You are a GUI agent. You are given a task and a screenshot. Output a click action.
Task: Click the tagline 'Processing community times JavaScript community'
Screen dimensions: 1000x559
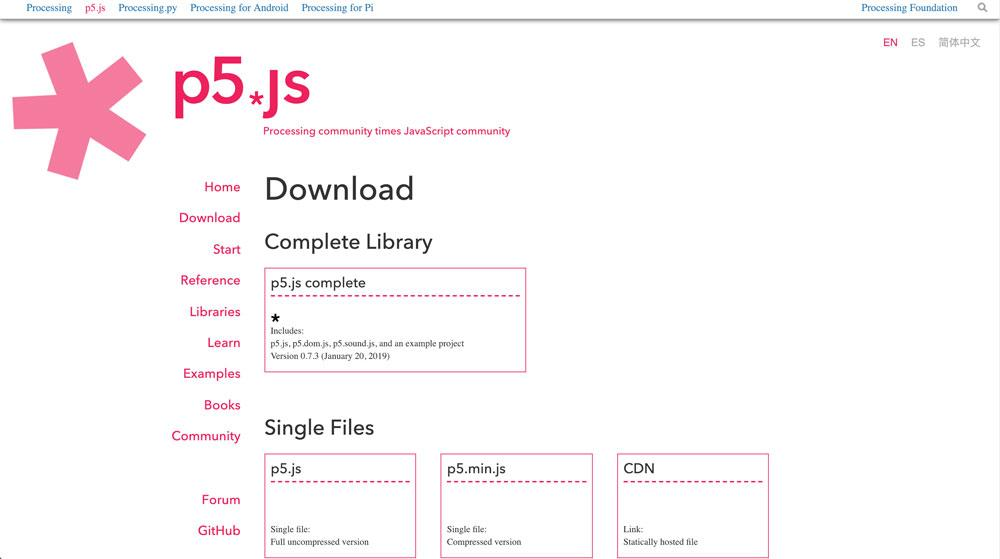point(386,131)
